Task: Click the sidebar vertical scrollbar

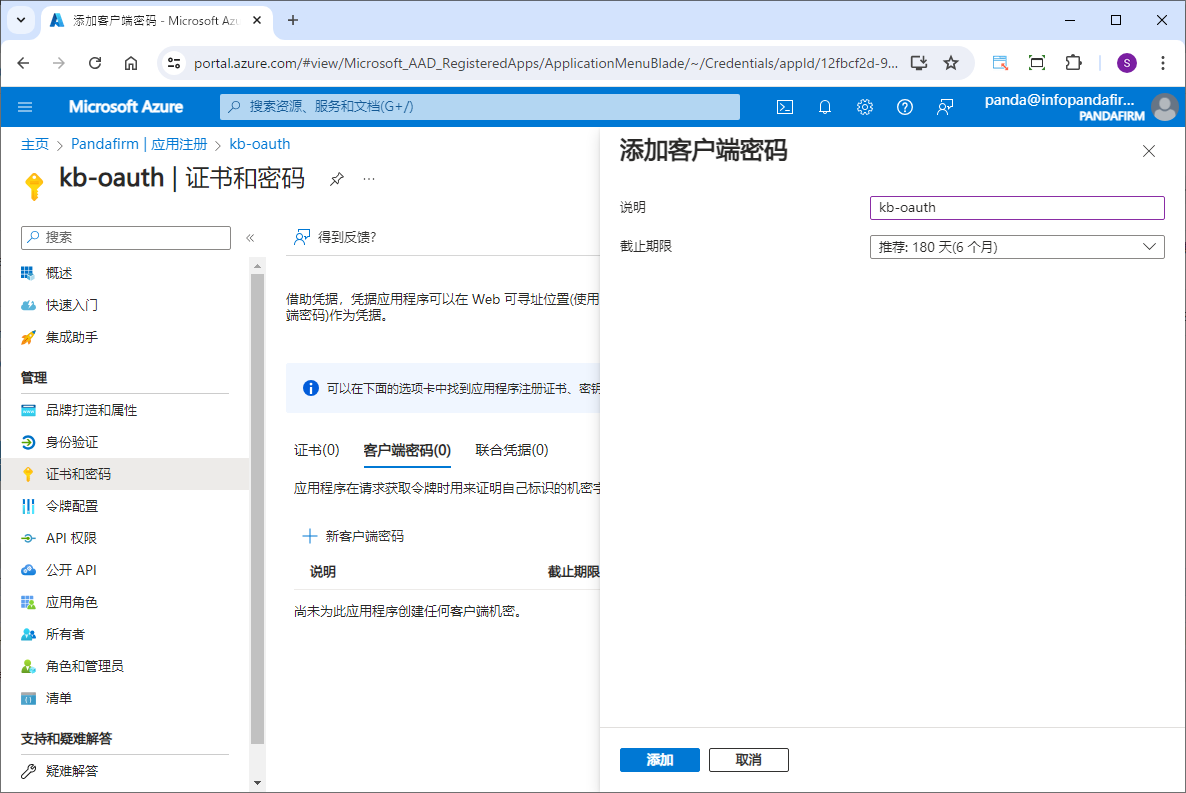Action: (x=257, y=500)
